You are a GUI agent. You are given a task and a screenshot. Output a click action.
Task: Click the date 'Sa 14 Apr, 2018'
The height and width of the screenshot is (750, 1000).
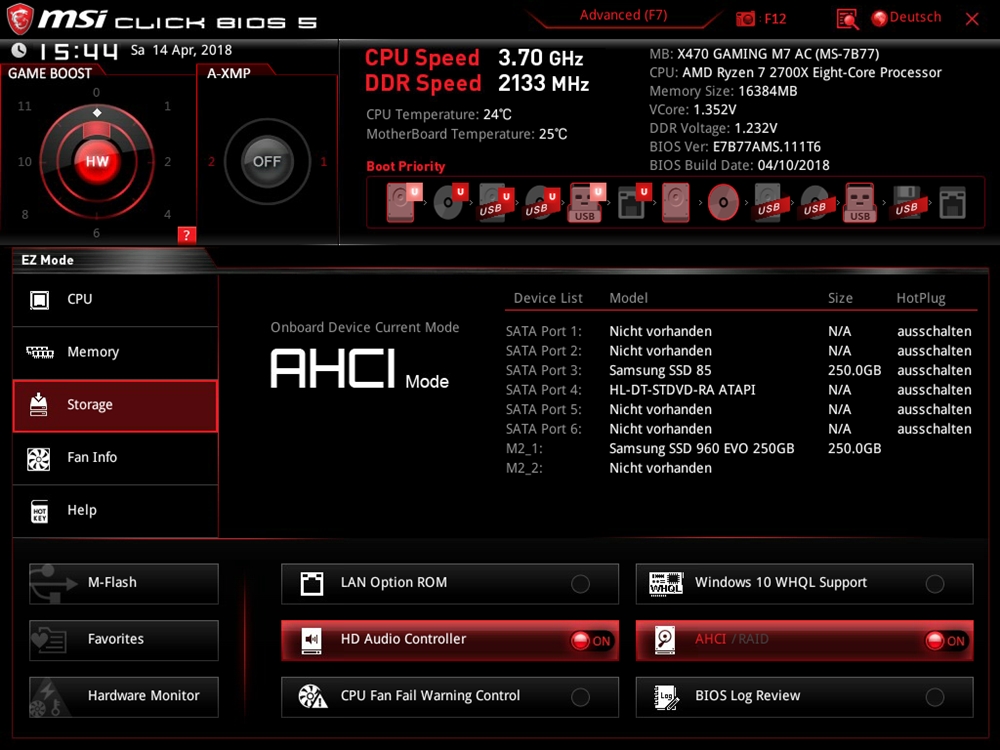click(181, 50)
